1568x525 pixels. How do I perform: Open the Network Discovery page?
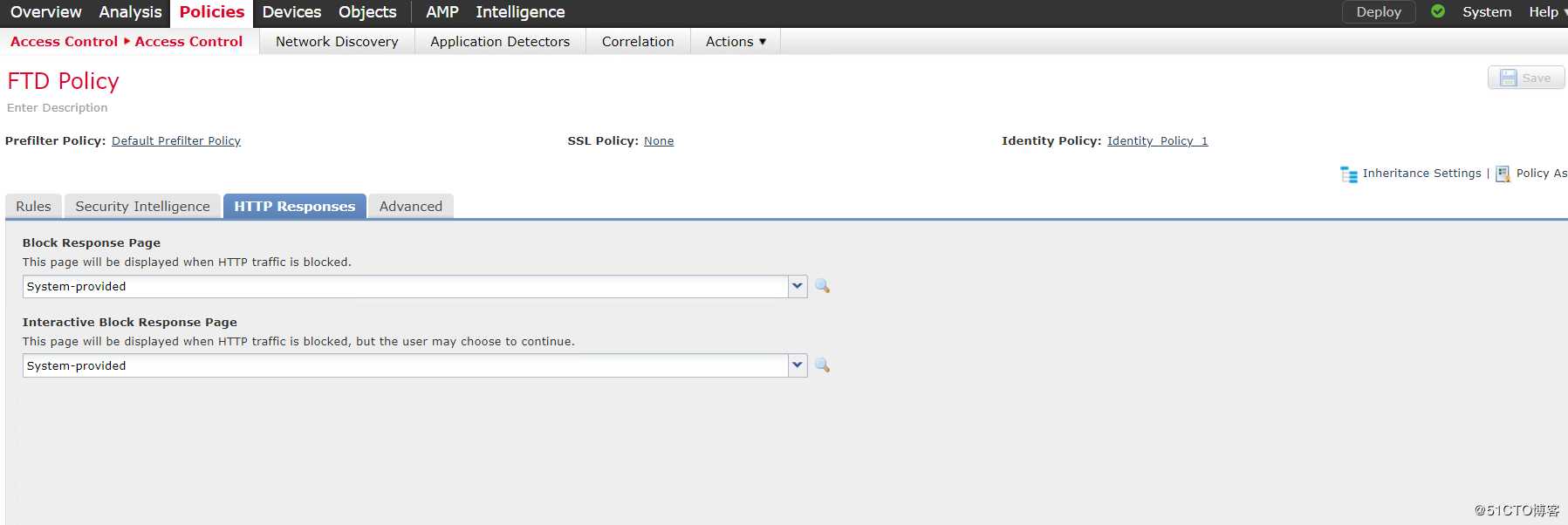pos(337,42)
